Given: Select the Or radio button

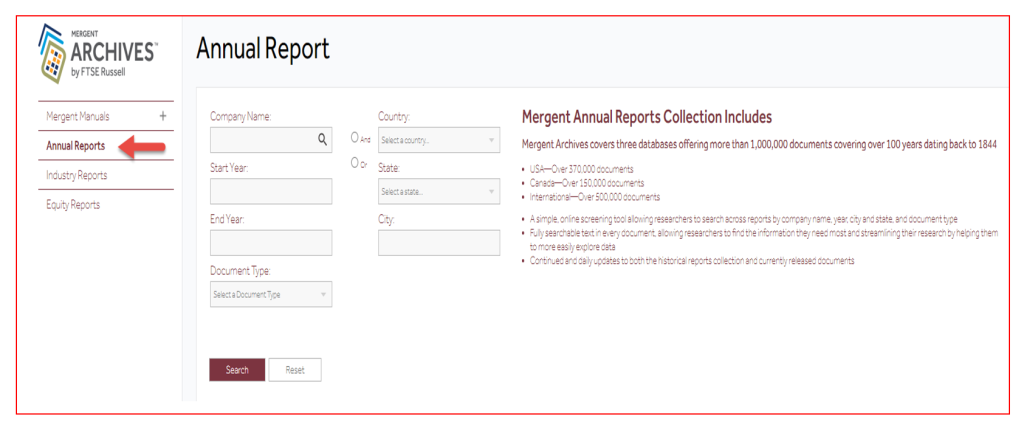Looking at the screenshot, I should tap(355, 162).
